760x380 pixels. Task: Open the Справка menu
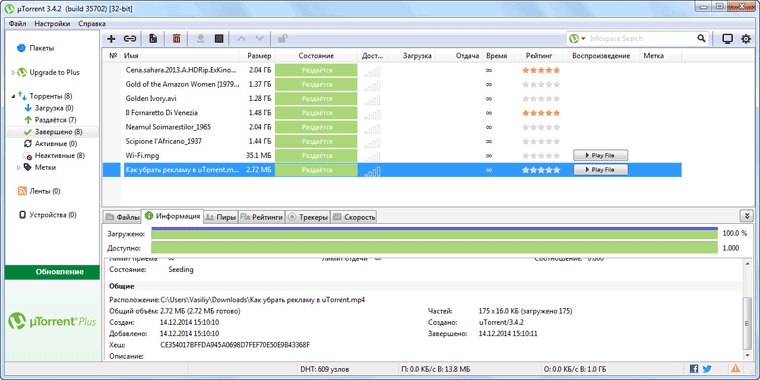coord(92,23)
